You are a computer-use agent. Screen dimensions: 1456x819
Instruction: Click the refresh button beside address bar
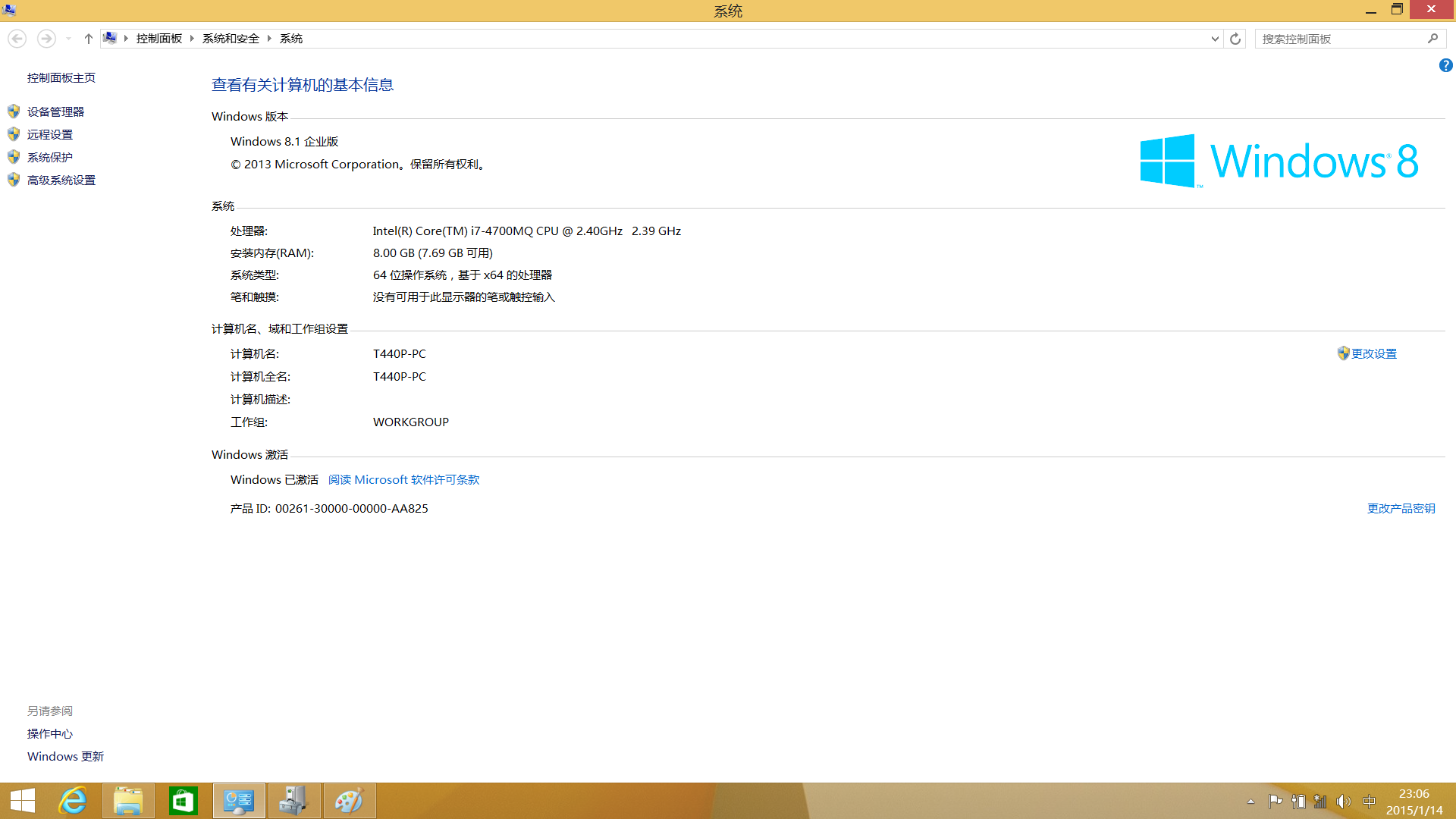(x=1235, y=39)
